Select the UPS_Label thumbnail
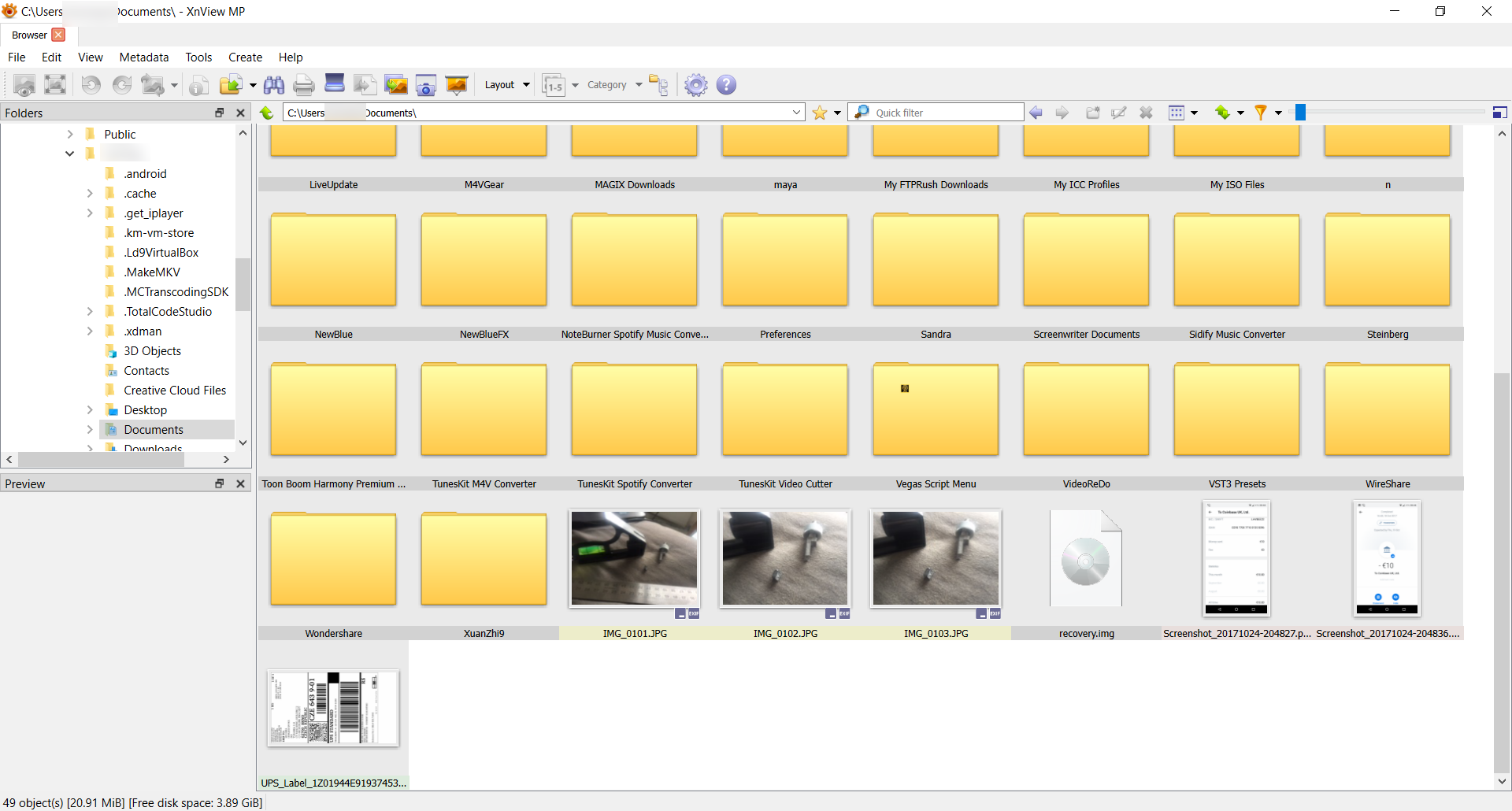Viewport: 1512px width, 811px height. [333, 708]
